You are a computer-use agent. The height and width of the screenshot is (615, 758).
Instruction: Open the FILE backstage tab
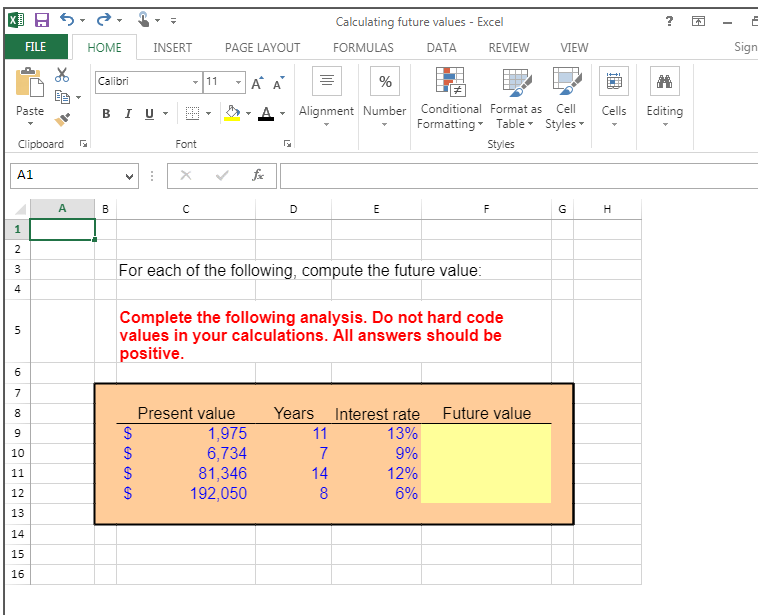point(36,47)
